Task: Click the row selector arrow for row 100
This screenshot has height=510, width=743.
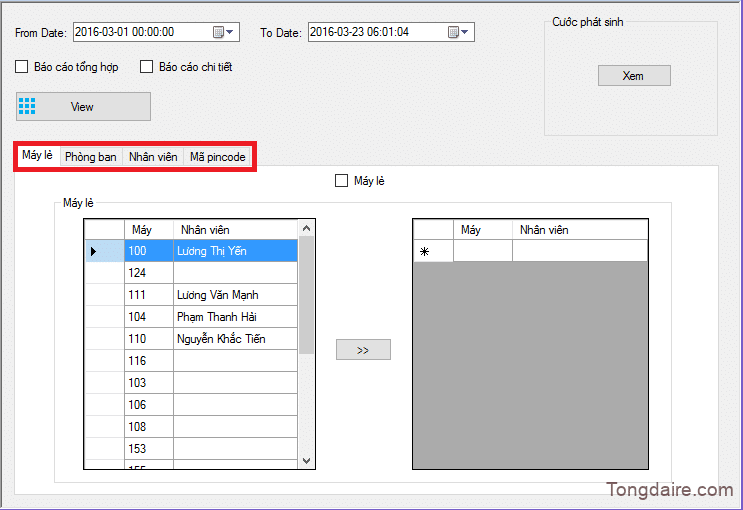Action: point(95,251)
